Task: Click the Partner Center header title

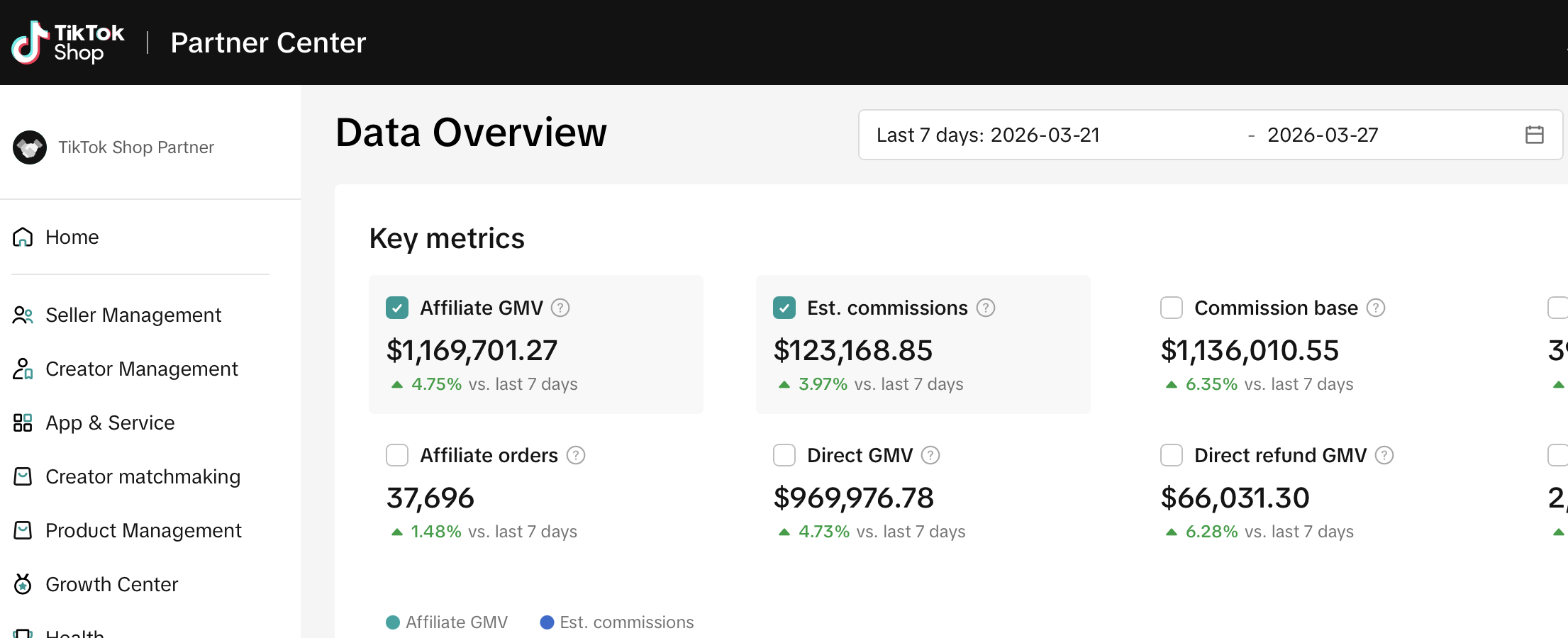Action: tap(268, 43)
